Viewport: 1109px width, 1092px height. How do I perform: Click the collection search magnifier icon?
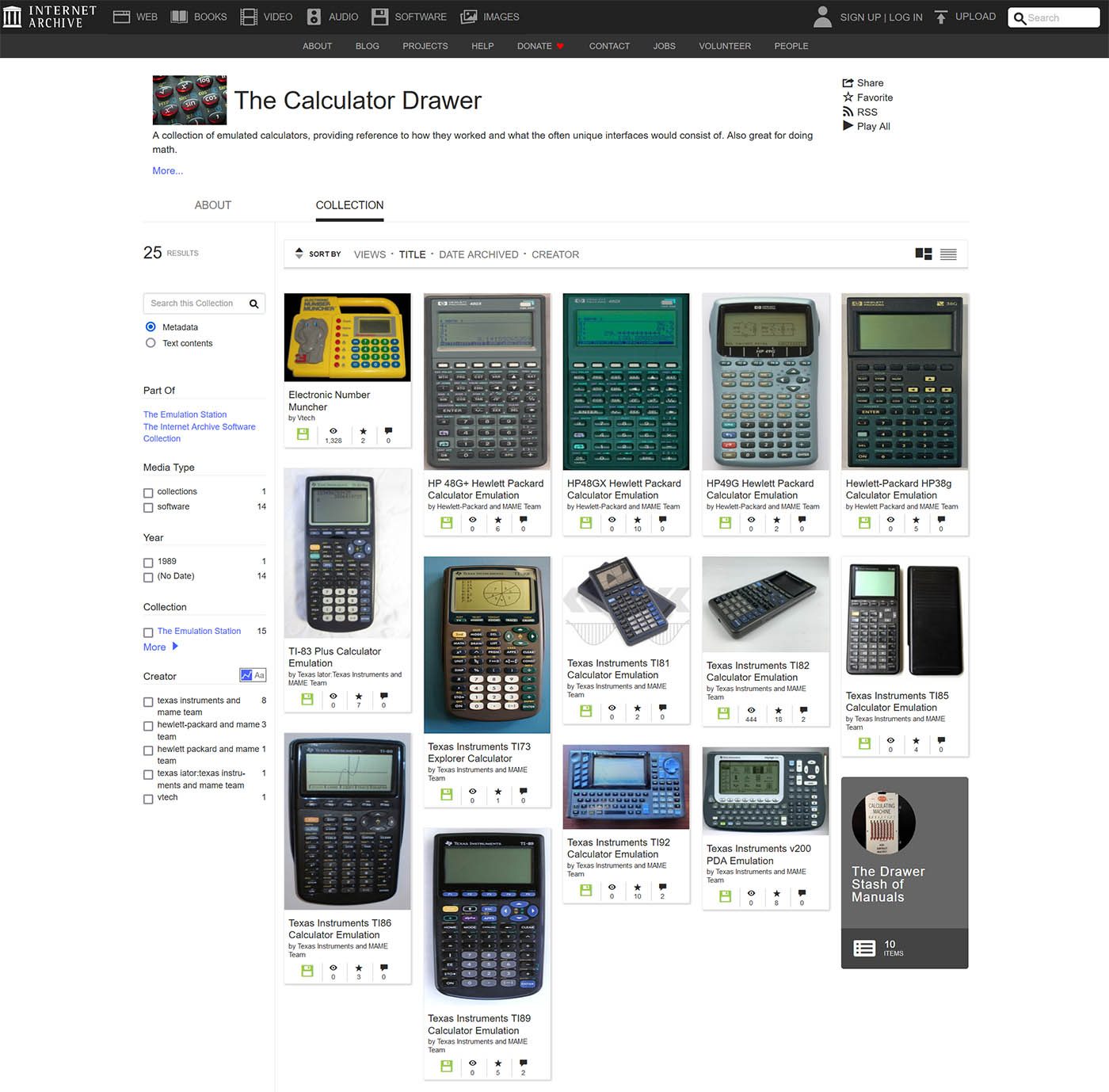[x=254, y=304]
